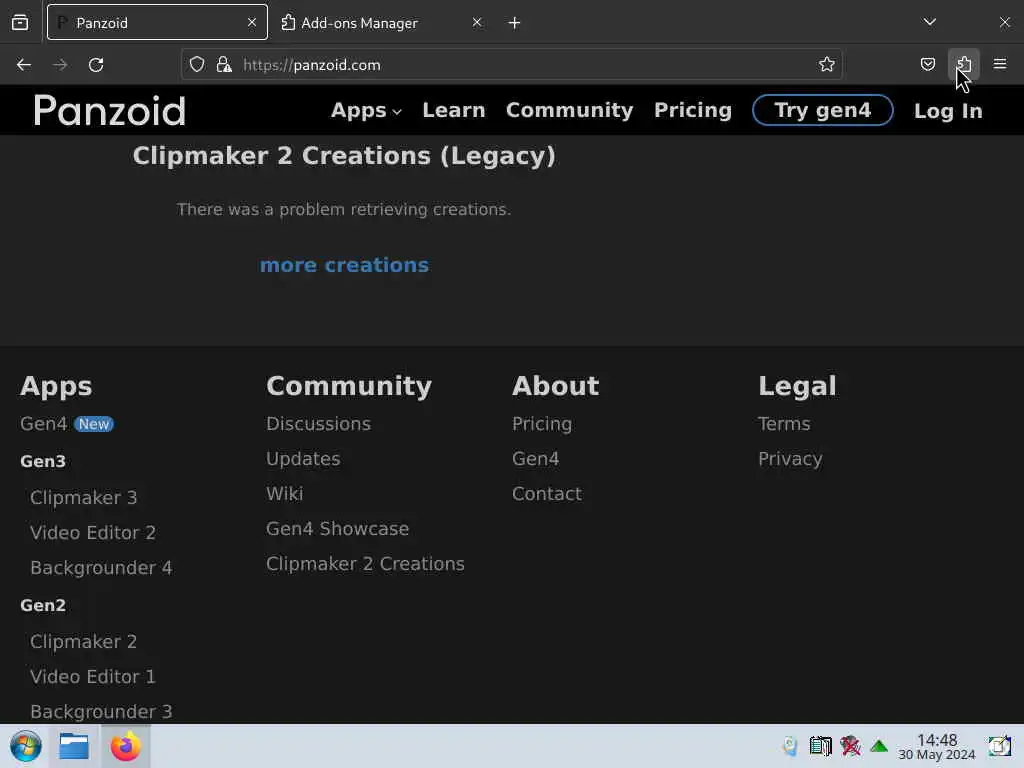Save page to Pocket

(927, 64)
